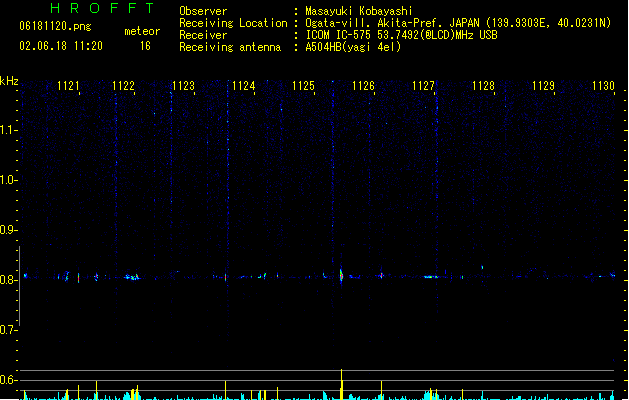The height and width of the screenshot is (400, 629).
Task: Click the Receiving antenna label
Action: 230,47
